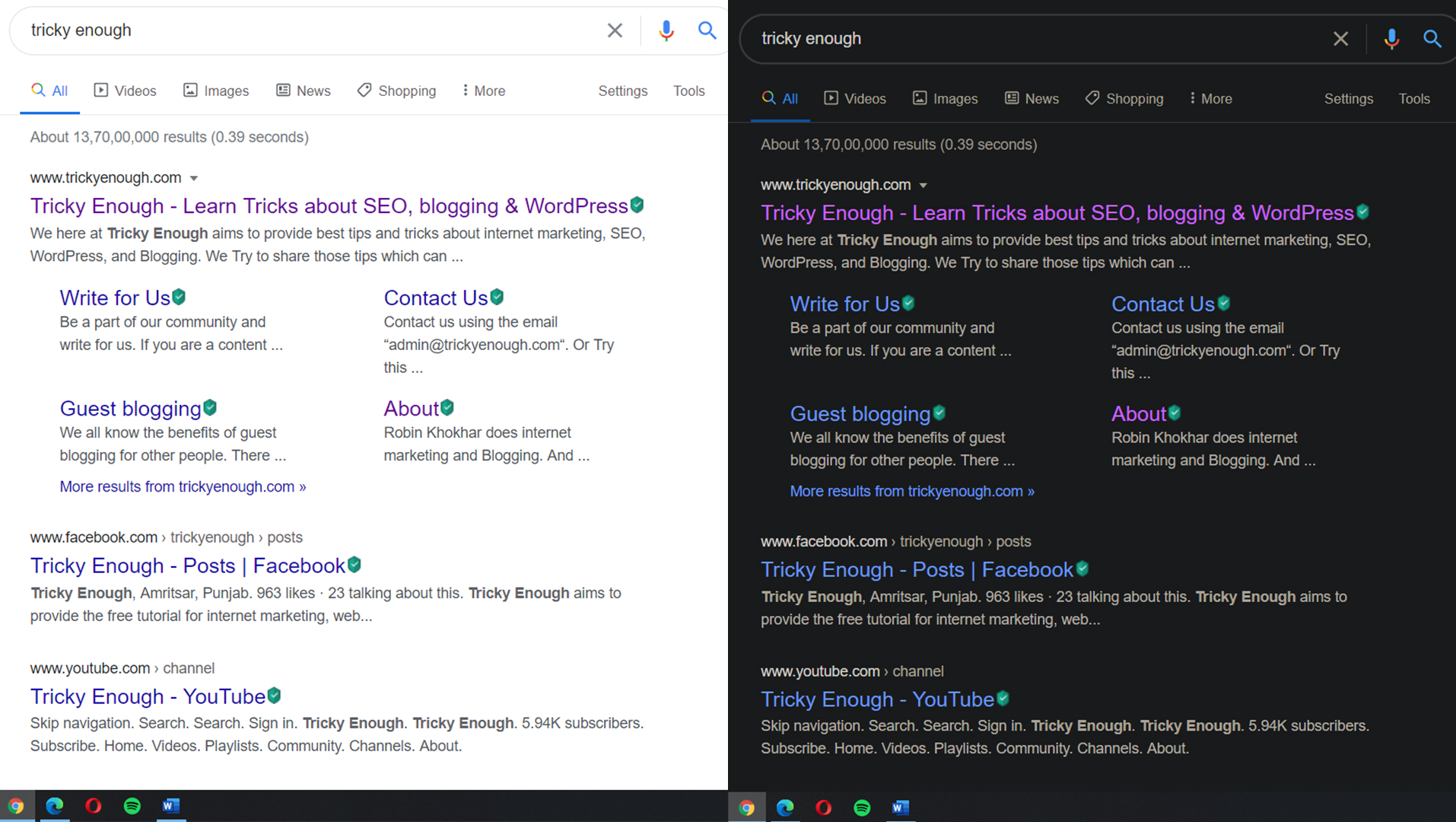Click the magnifier search button in dark window

pos(1432,39)
